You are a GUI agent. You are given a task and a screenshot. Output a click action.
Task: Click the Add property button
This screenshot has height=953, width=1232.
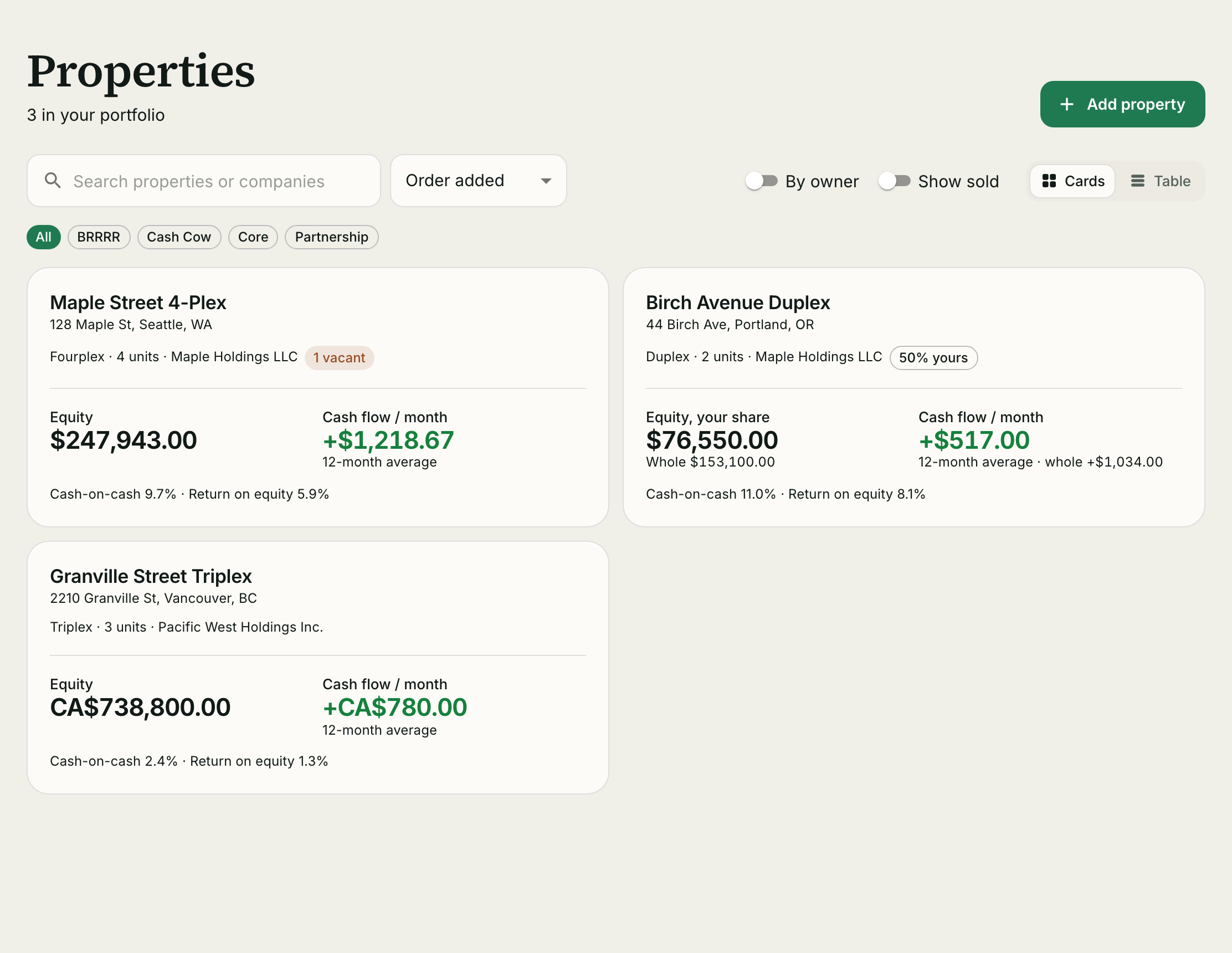[1122, 104]
